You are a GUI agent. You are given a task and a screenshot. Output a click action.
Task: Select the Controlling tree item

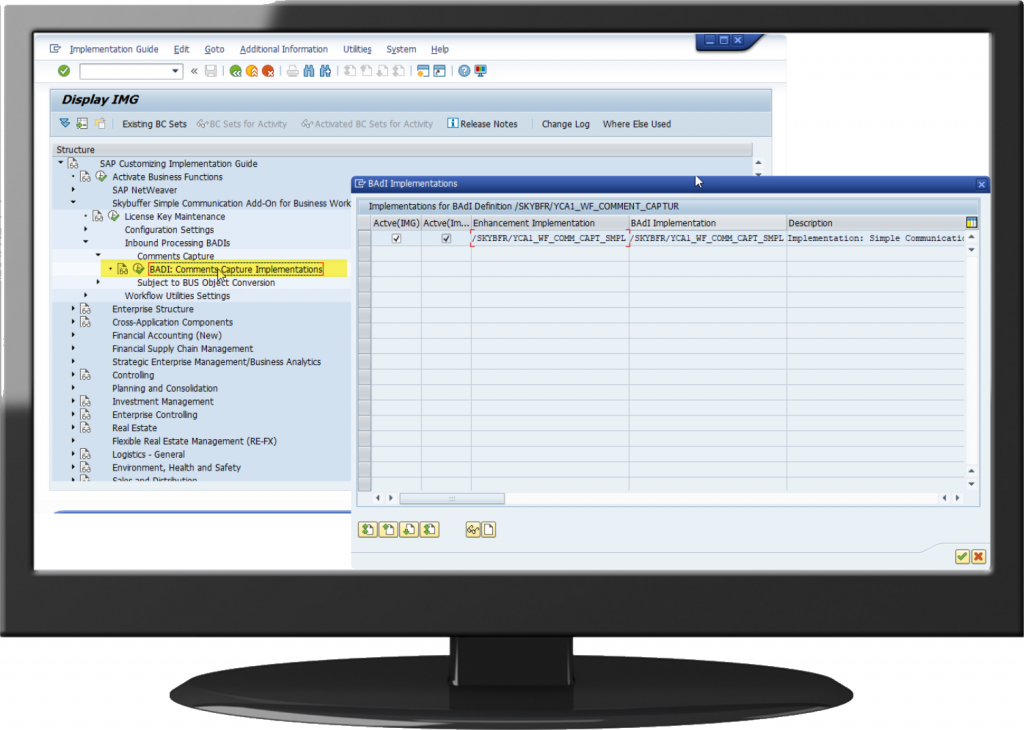(133, 375)
